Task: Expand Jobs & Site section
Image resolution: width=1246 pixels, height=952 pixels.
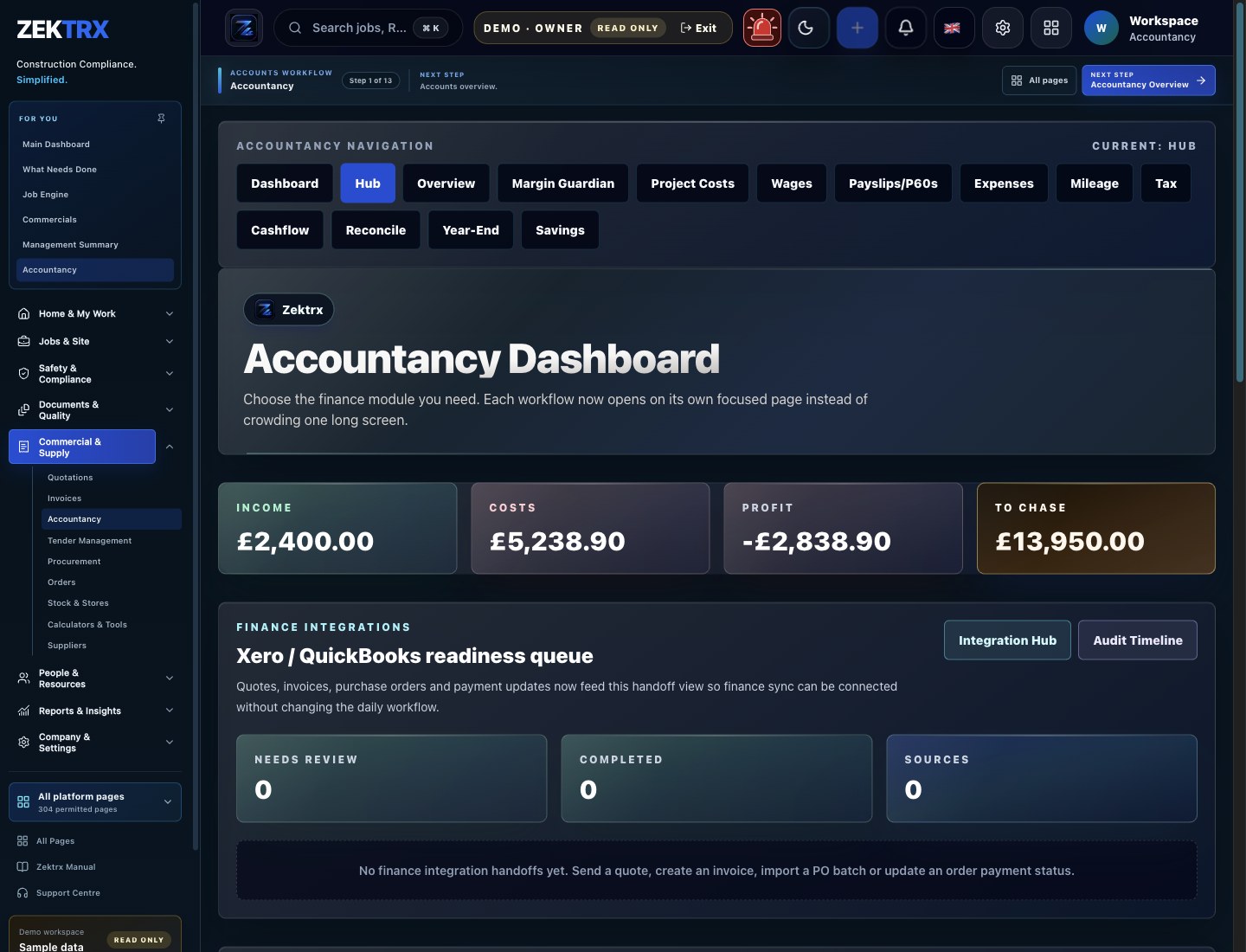Action: pos(95,342)
